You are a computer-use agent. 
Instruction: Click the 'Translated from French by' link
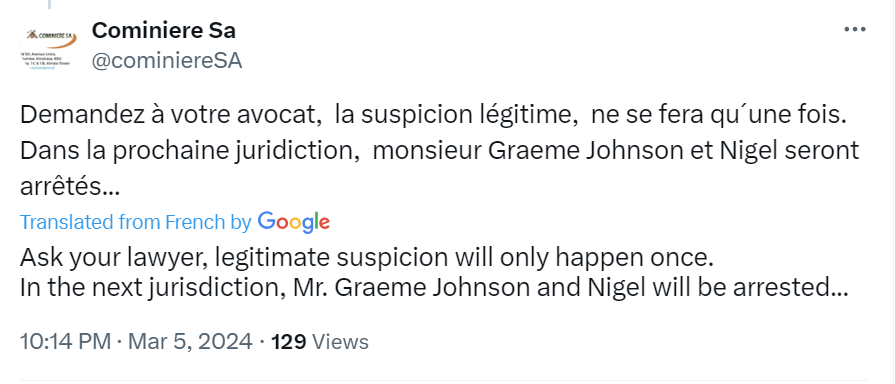(x=136, y=222)
